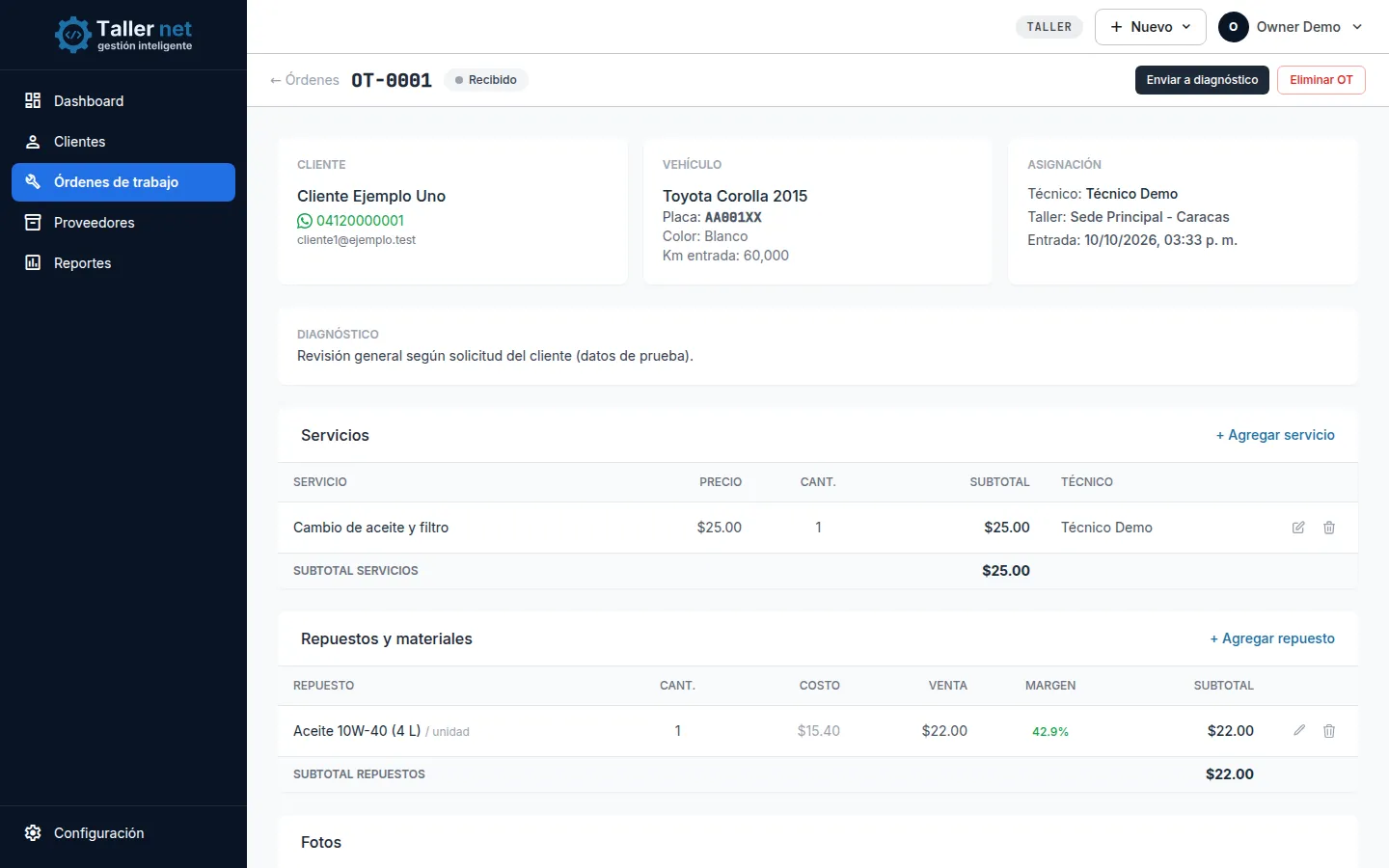Screen dimensions: 1389x868
Task: Click the Clientes person icon
Action: click(x=33, y=142)
